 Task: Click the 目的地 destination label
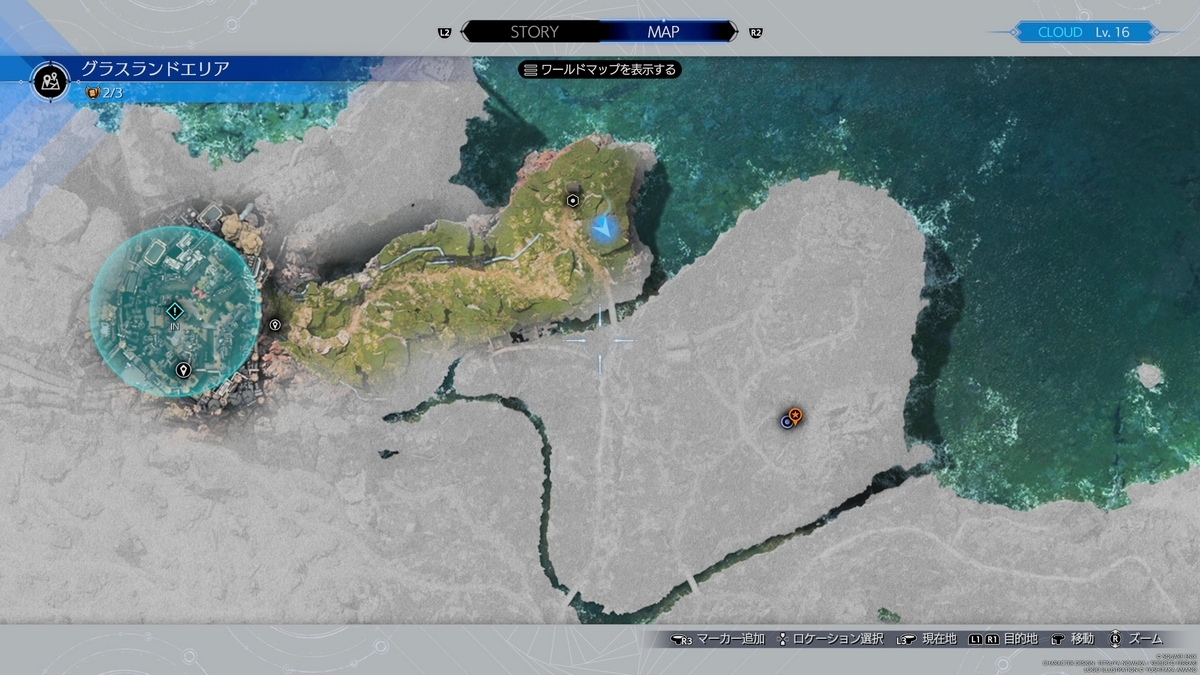coord(1019,639)
